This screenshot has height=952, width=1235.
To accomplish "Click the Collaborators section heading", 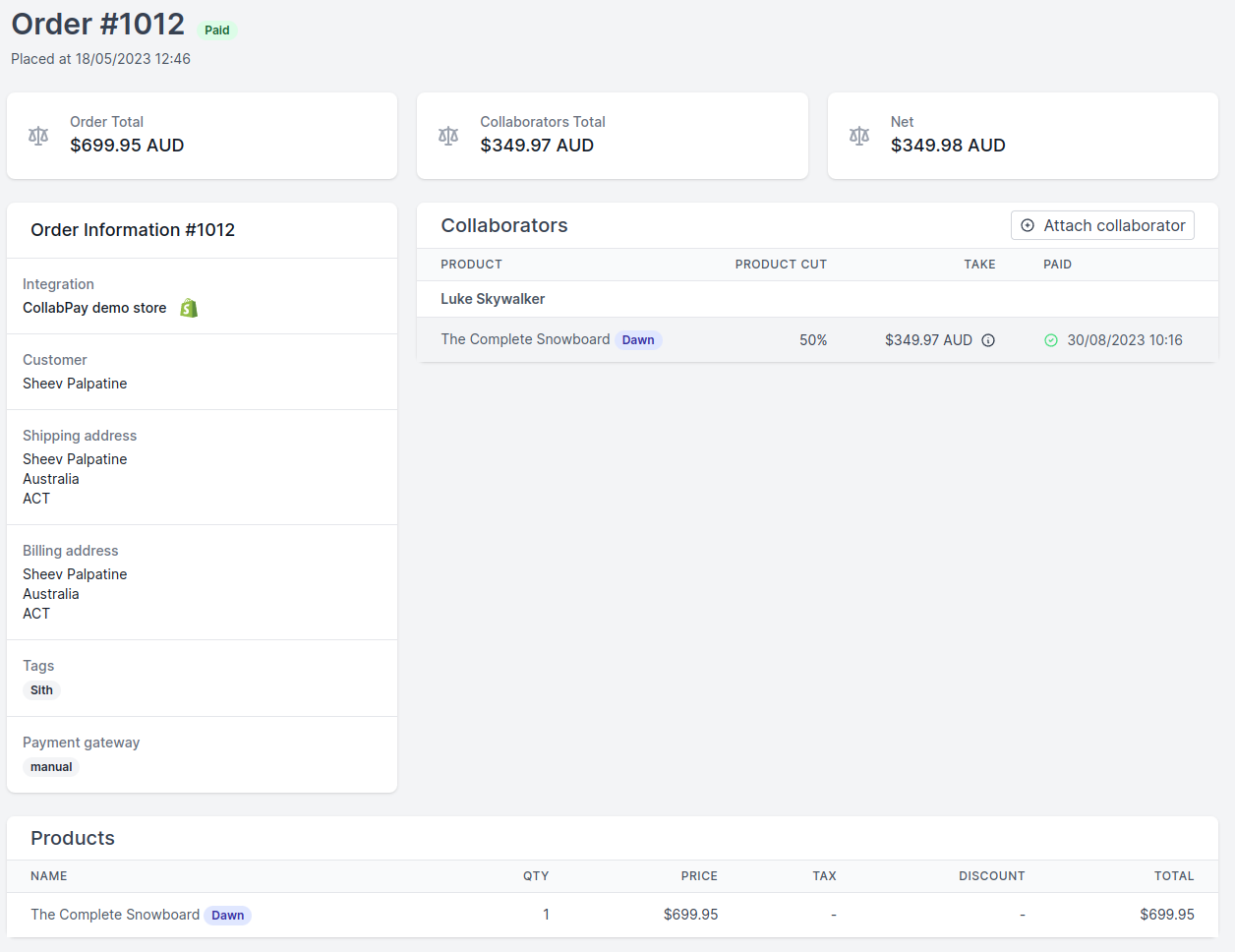I will click(504, 225).
